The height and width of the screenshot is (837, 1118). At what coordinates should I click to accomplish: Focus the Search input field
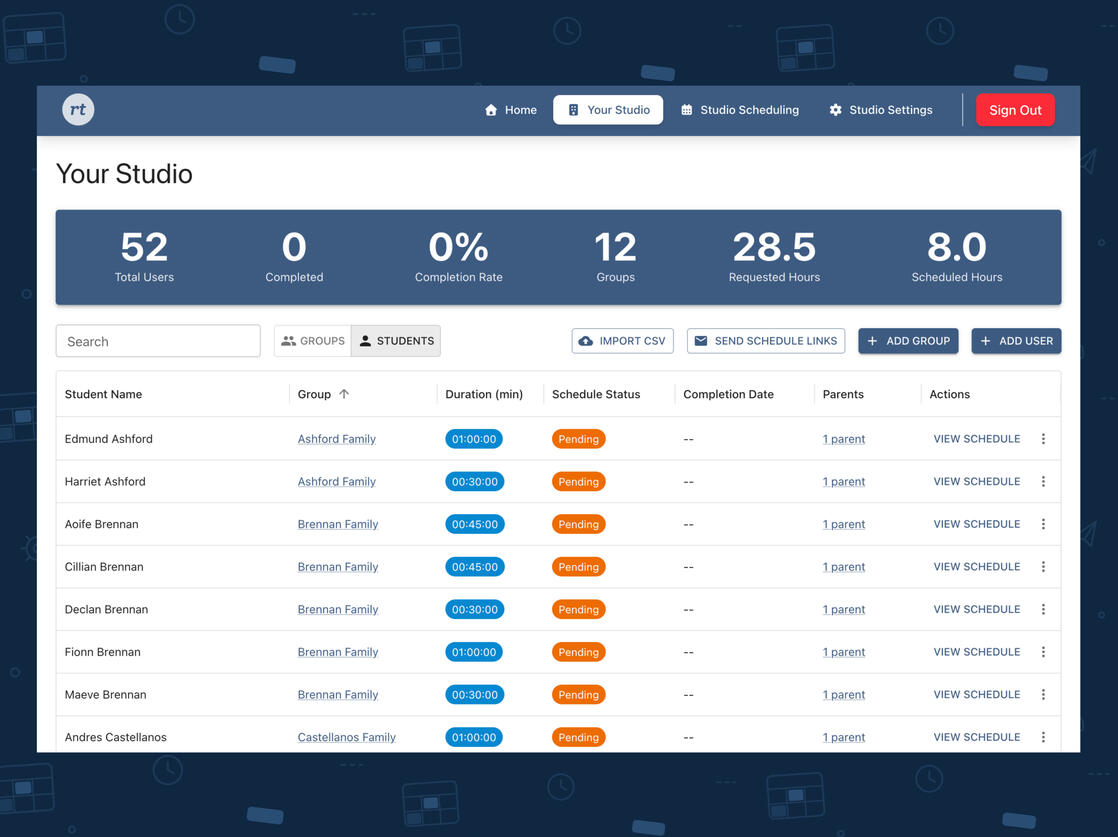coord(158,341)
